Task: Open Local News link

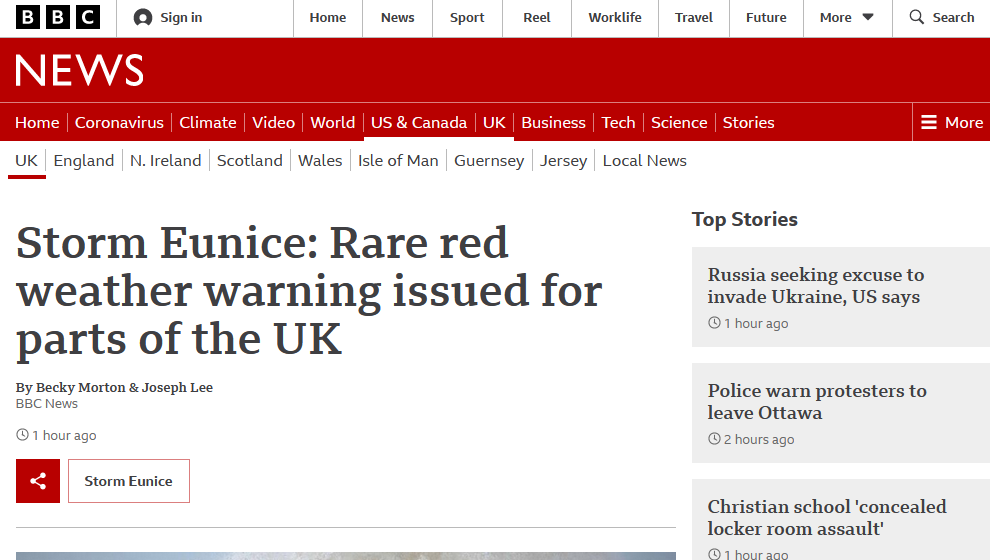Action: (x=645, y=161)
